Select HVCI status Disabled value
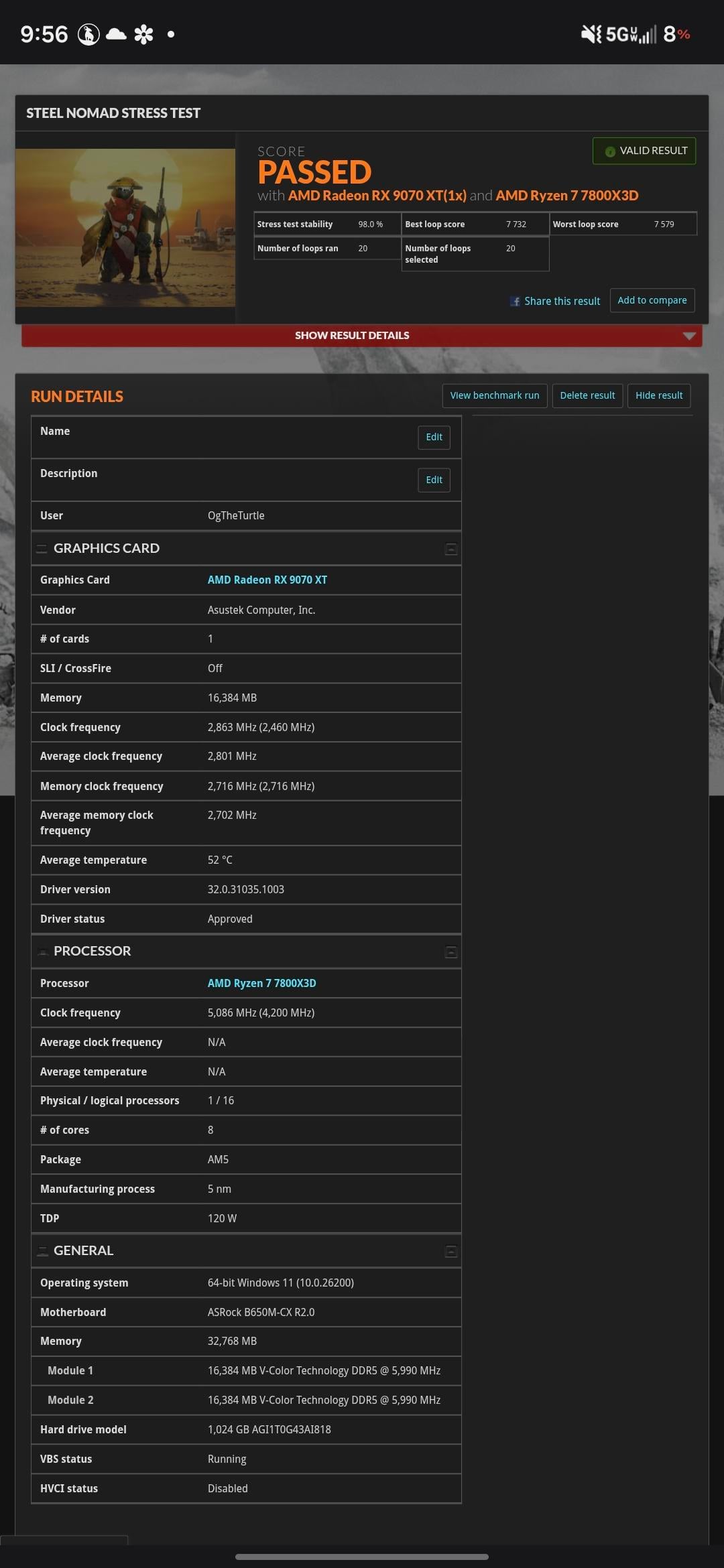This screenshot has height=1568, width=724. [228, 1488]
